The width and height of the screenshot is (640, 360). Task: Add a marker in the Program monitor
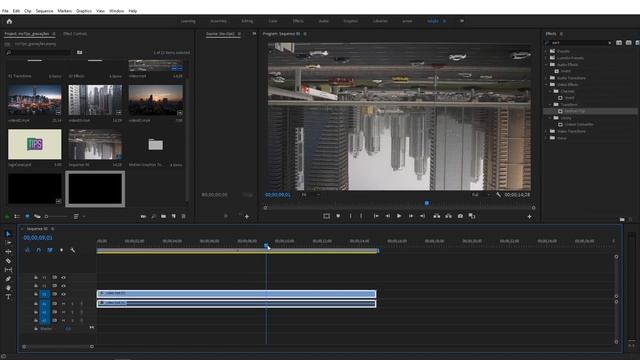338,216
